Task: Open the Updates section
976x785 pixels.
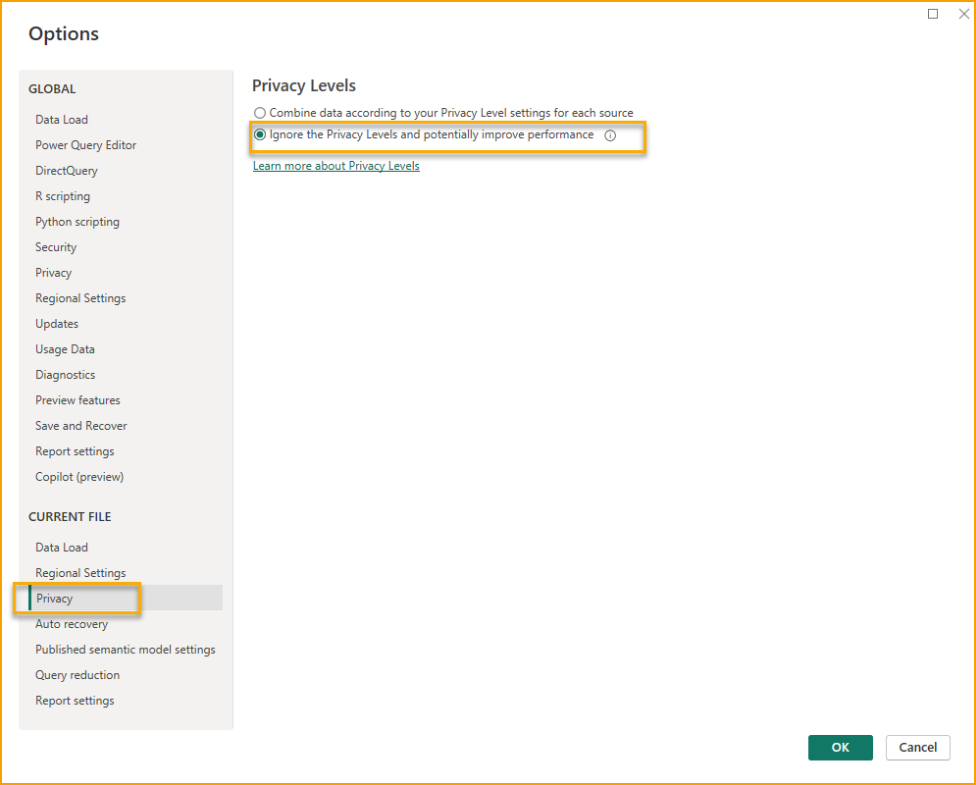Action: click(56, 323)
